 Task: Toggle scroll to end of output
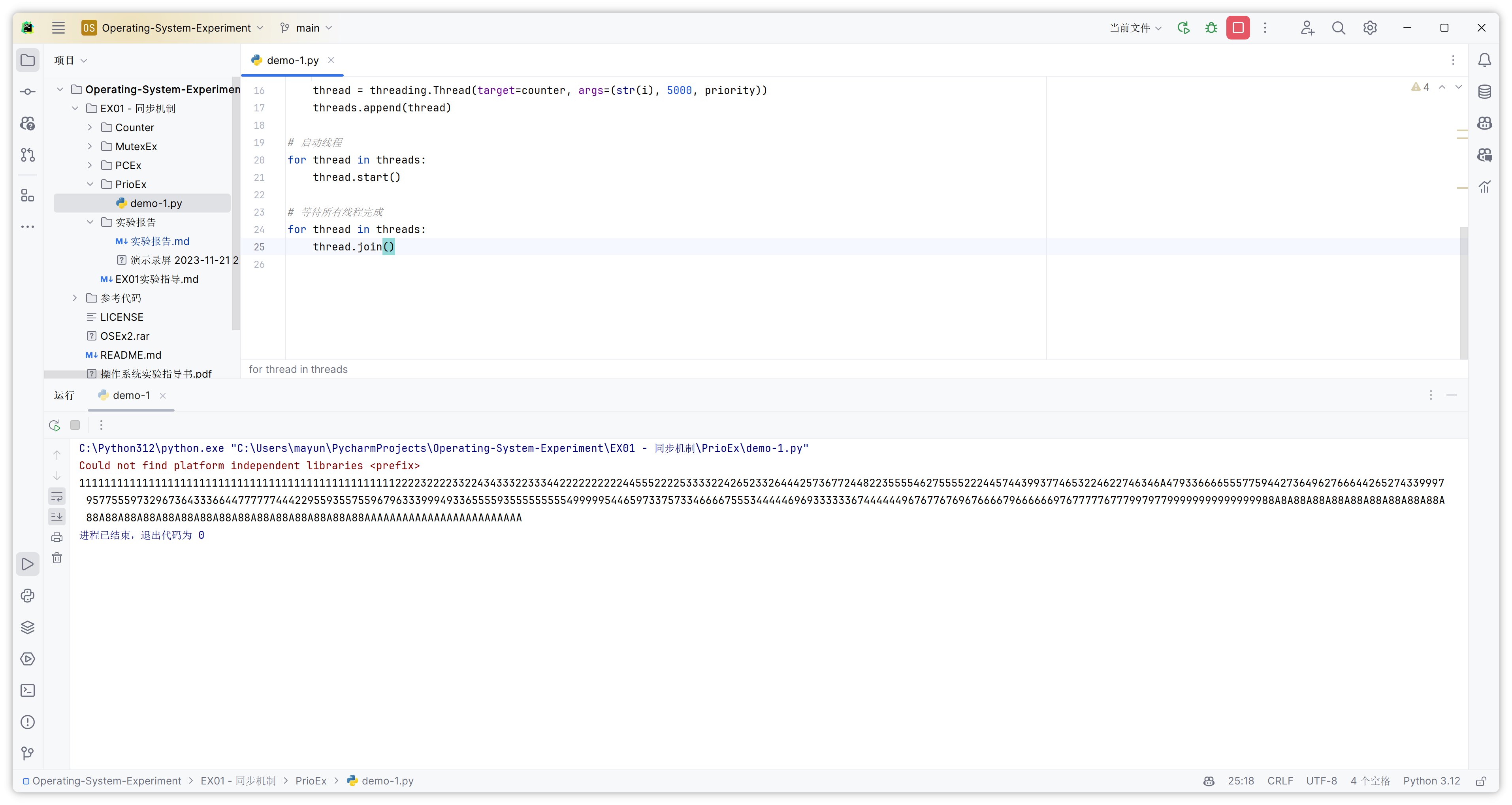tap(57, 517)
